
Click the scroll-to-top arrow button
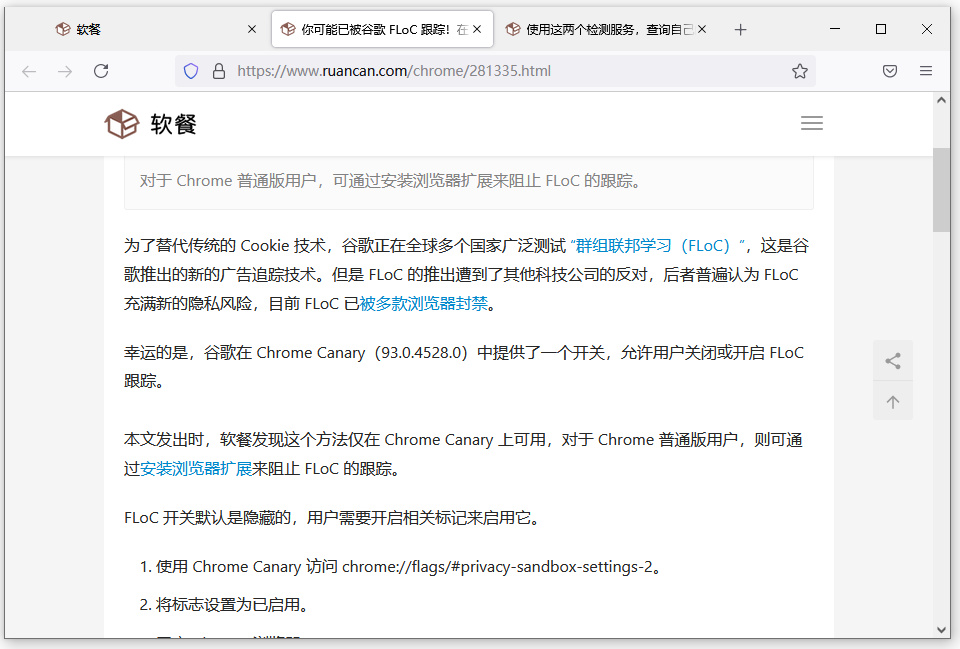tap(893, 401)
